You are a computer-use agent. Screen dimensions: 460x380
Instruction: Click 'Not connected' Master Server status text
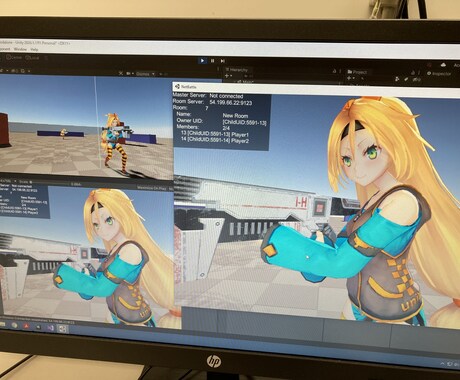click(226, 96)
